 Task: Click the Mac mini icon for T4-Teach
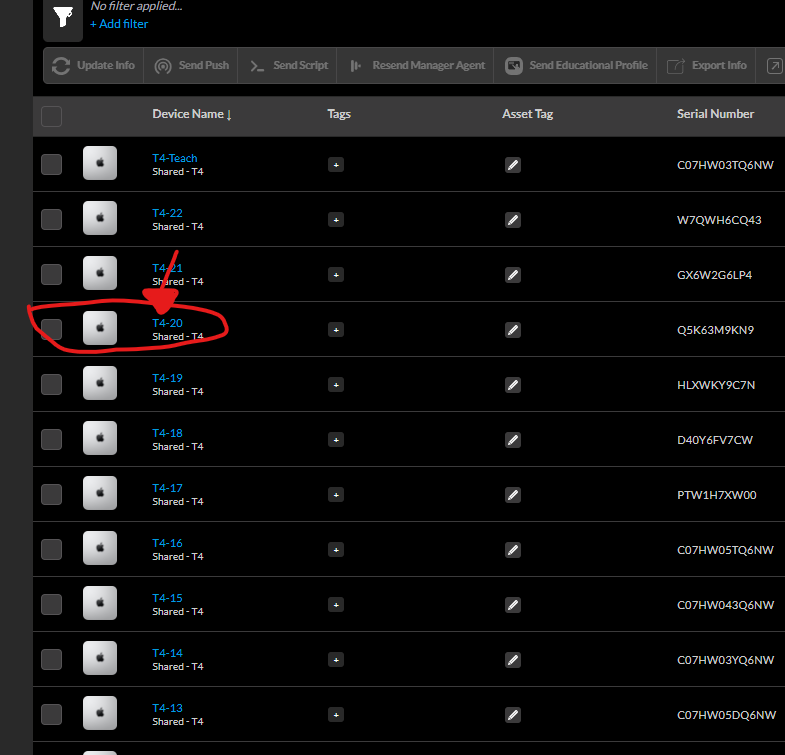pos(100,163)
